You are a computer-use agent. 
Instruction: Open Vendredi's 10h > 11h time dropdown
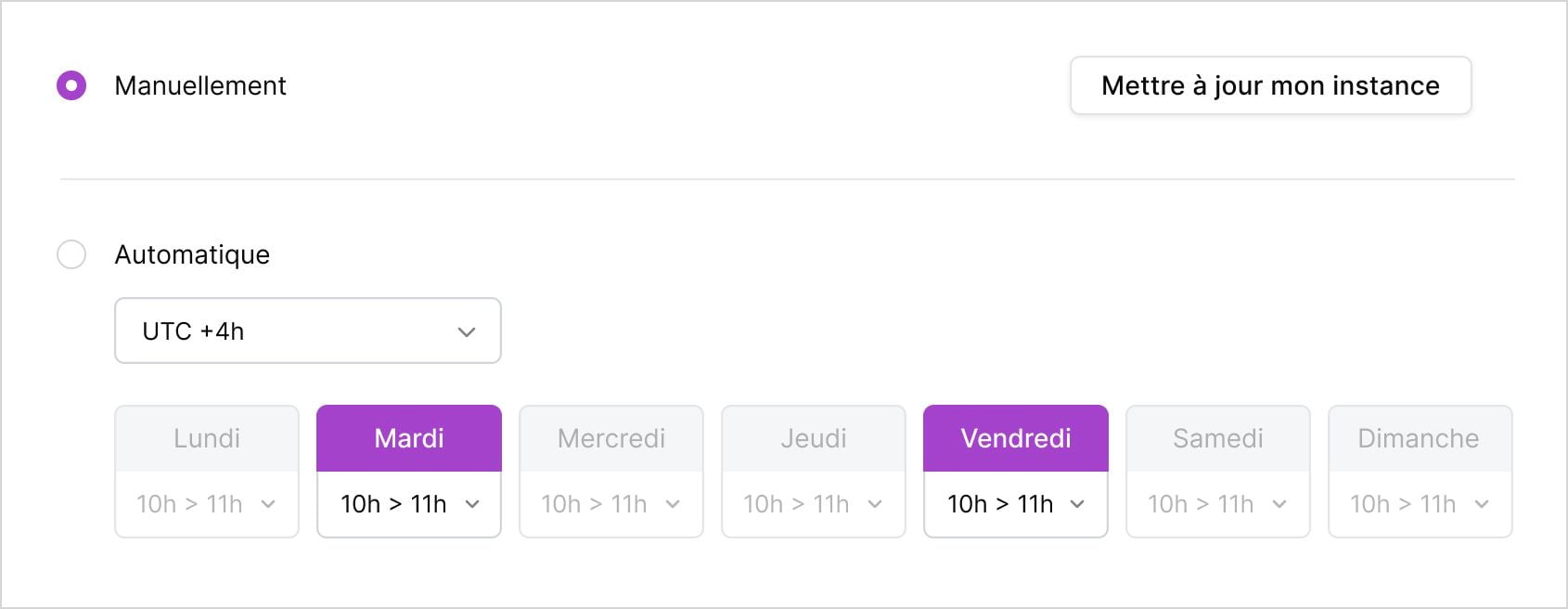coord(1015,504)
